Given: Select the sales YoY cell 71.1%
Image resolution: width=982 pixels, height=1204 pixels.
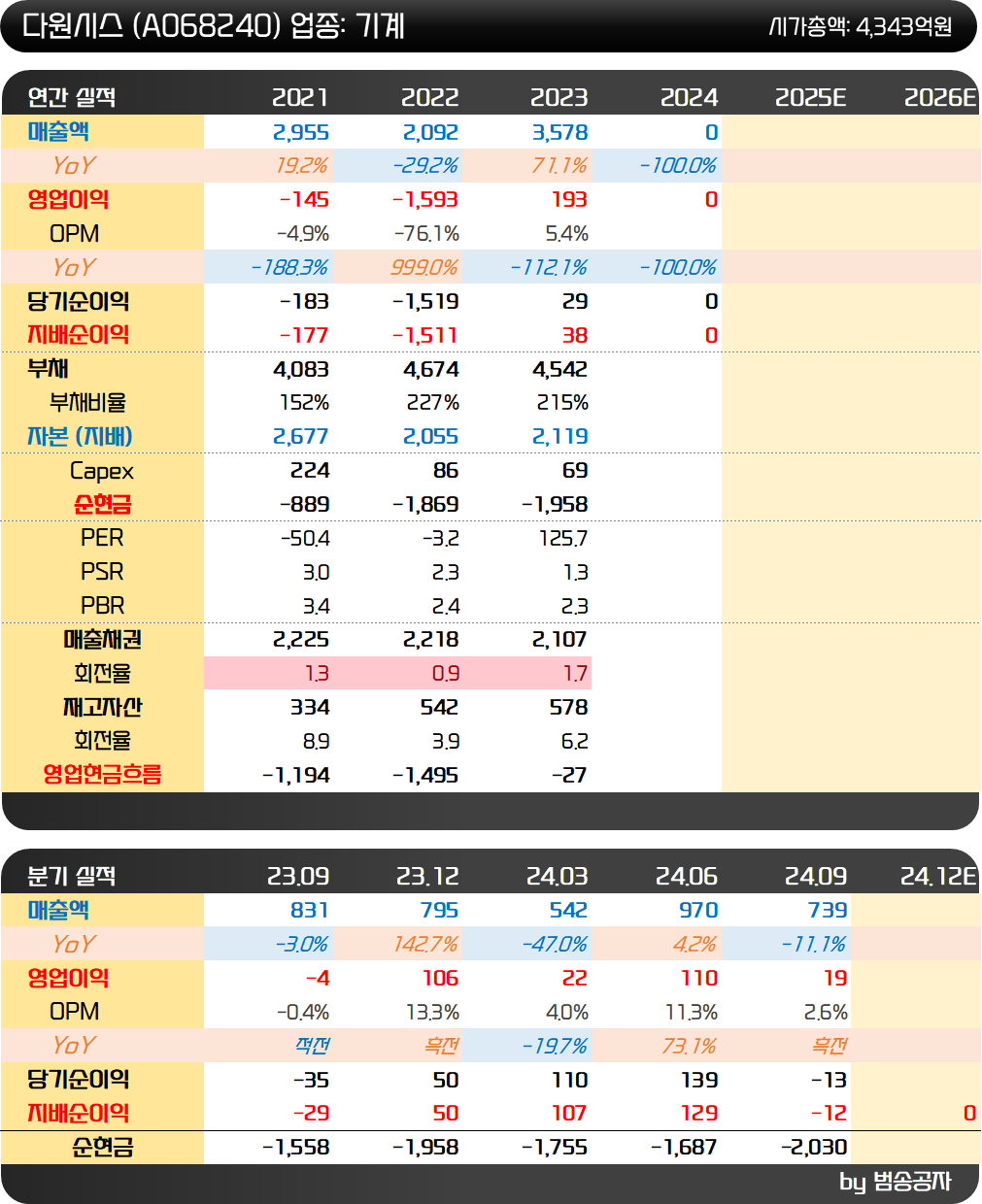Looking at the screenshot, I should [x=559, y=166].
